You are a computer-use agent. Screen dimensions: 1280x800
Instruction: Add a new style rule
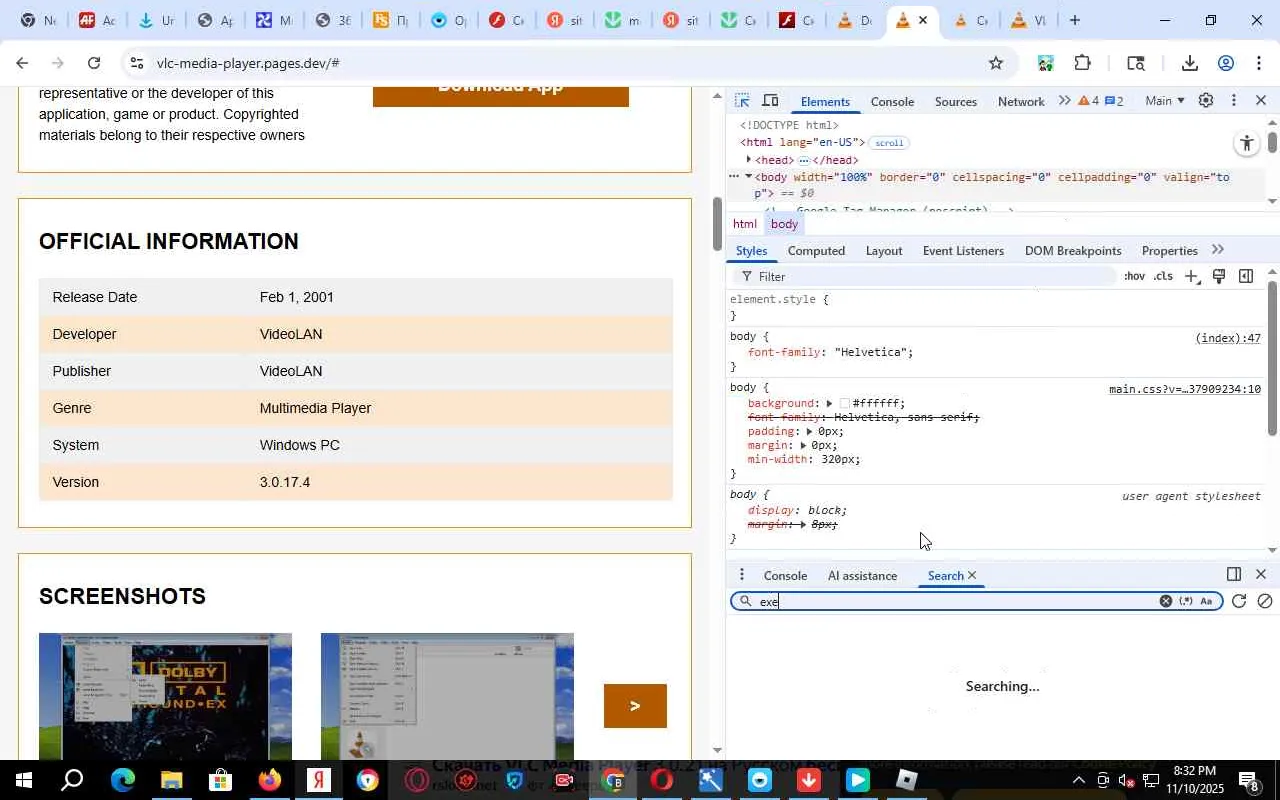(1191, 277)
